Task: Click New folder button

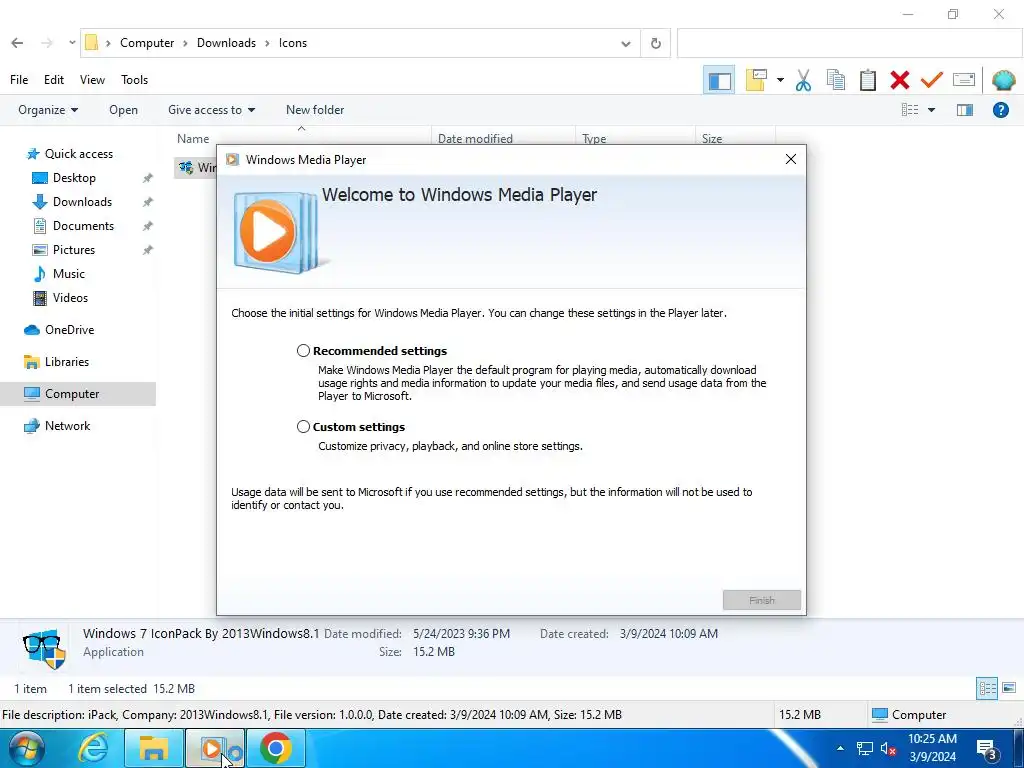Action: coord(315,110)
